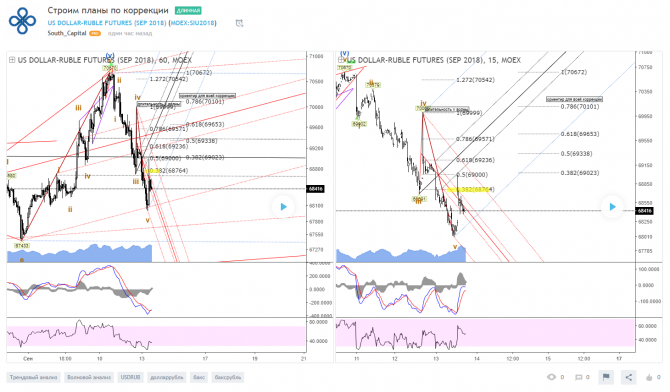Select the баксрубль tag
Viewport: 670px width, 392px height.
228,377
